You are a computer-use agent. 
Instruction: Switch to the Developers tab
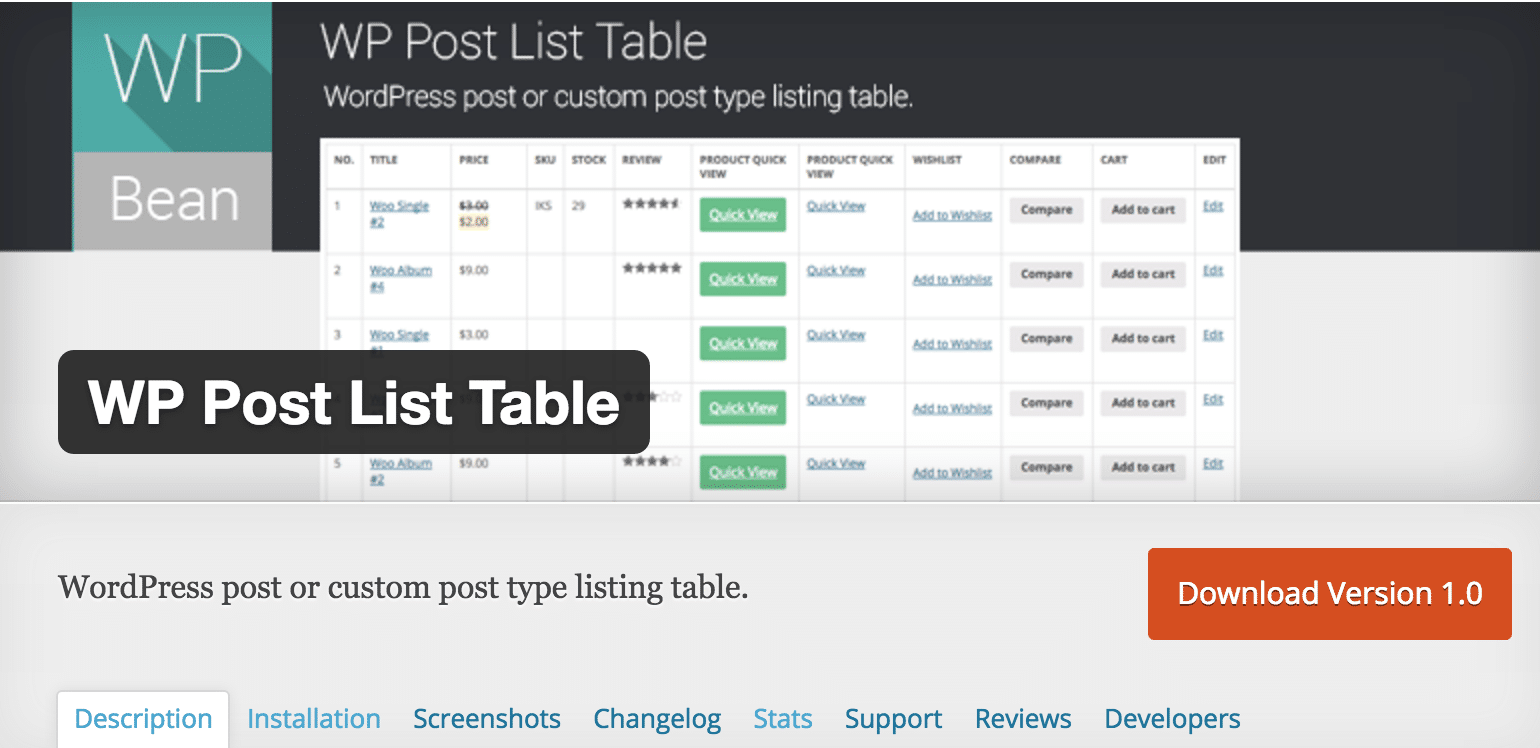[x=1172, y=718]
